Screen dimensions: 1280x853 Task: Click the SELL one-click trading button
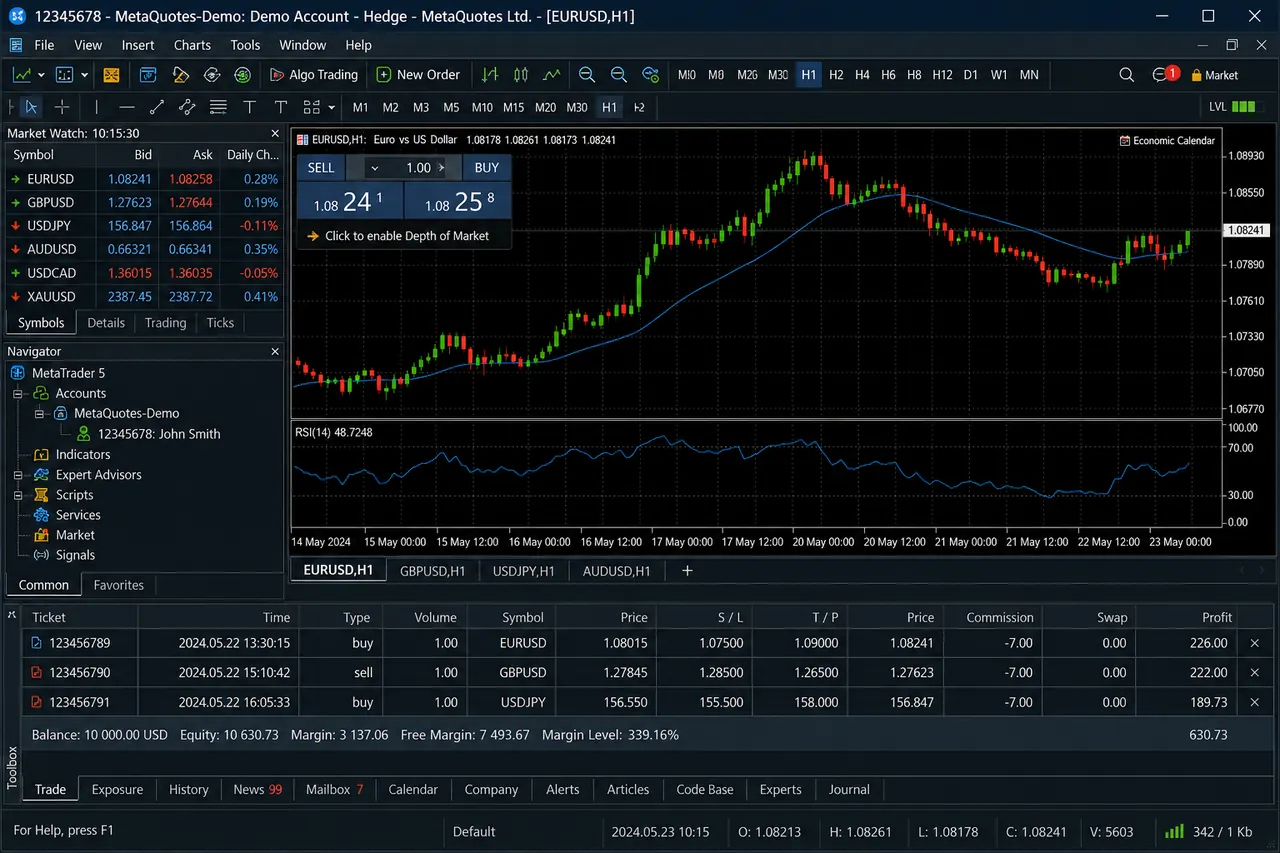321,168
